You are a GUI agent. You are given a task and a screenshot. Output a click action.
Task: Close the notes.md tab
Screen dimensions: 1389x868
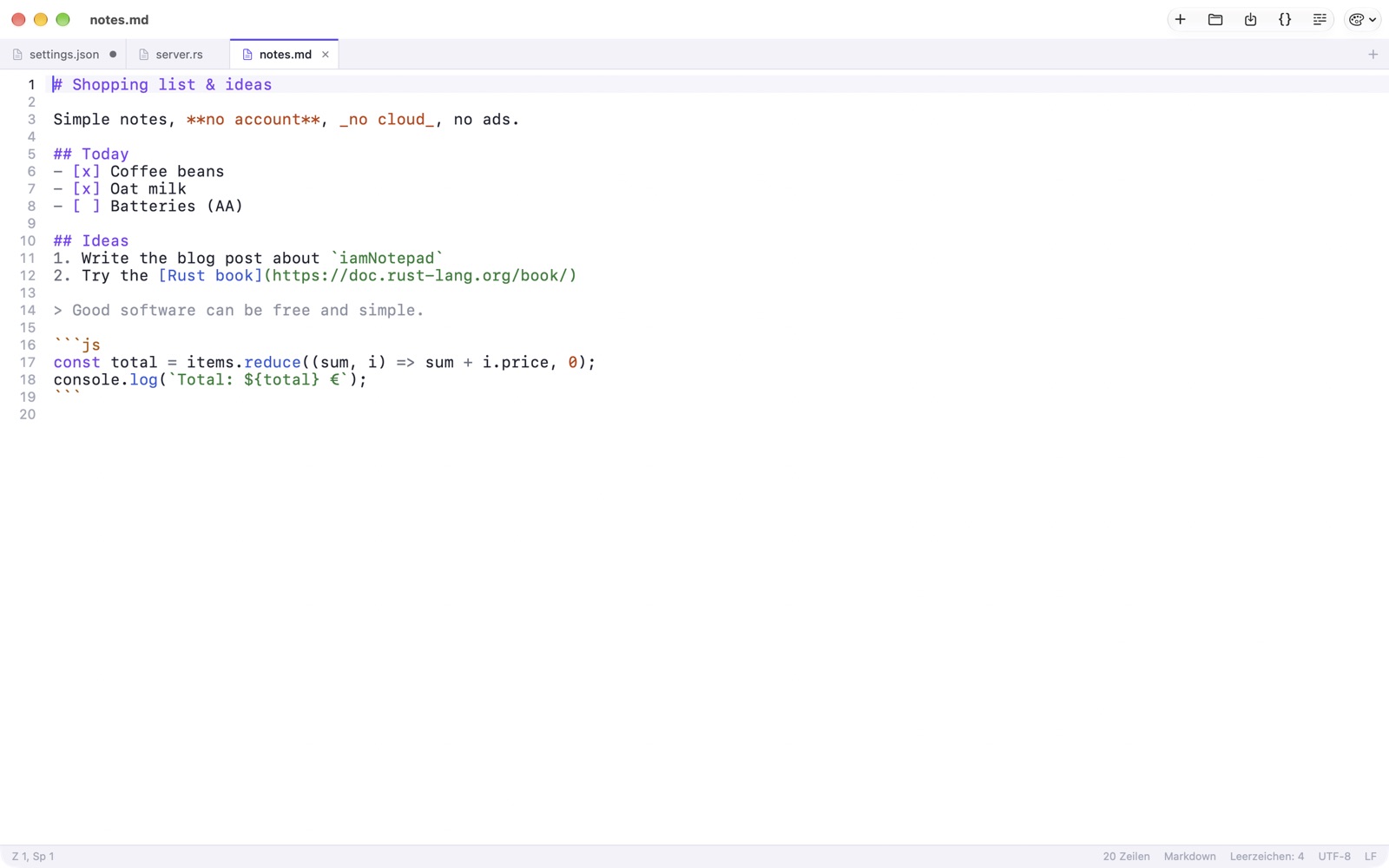(x=326, y=55)
